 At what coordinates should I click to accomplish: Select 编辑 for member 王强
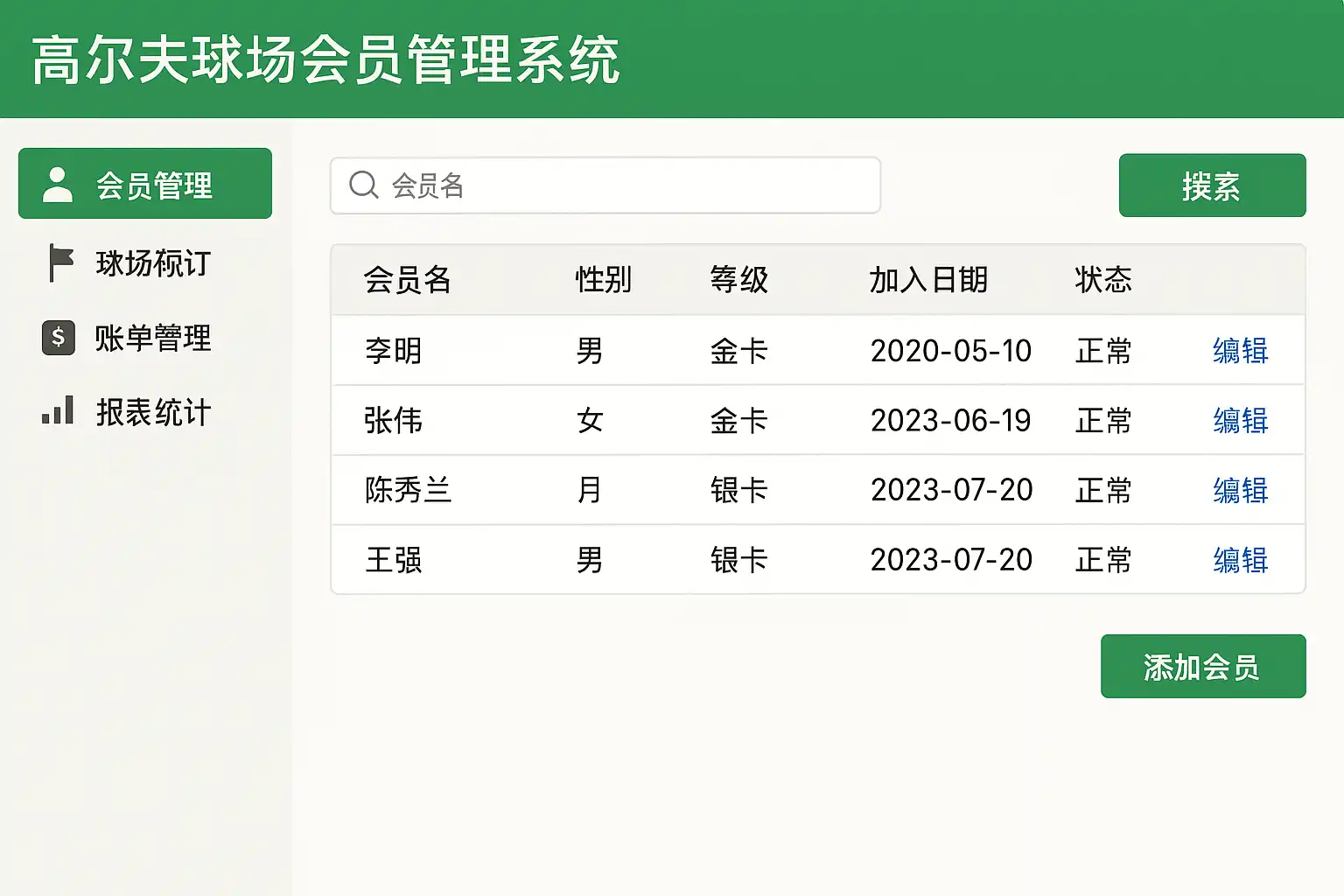pos(1240,560)
